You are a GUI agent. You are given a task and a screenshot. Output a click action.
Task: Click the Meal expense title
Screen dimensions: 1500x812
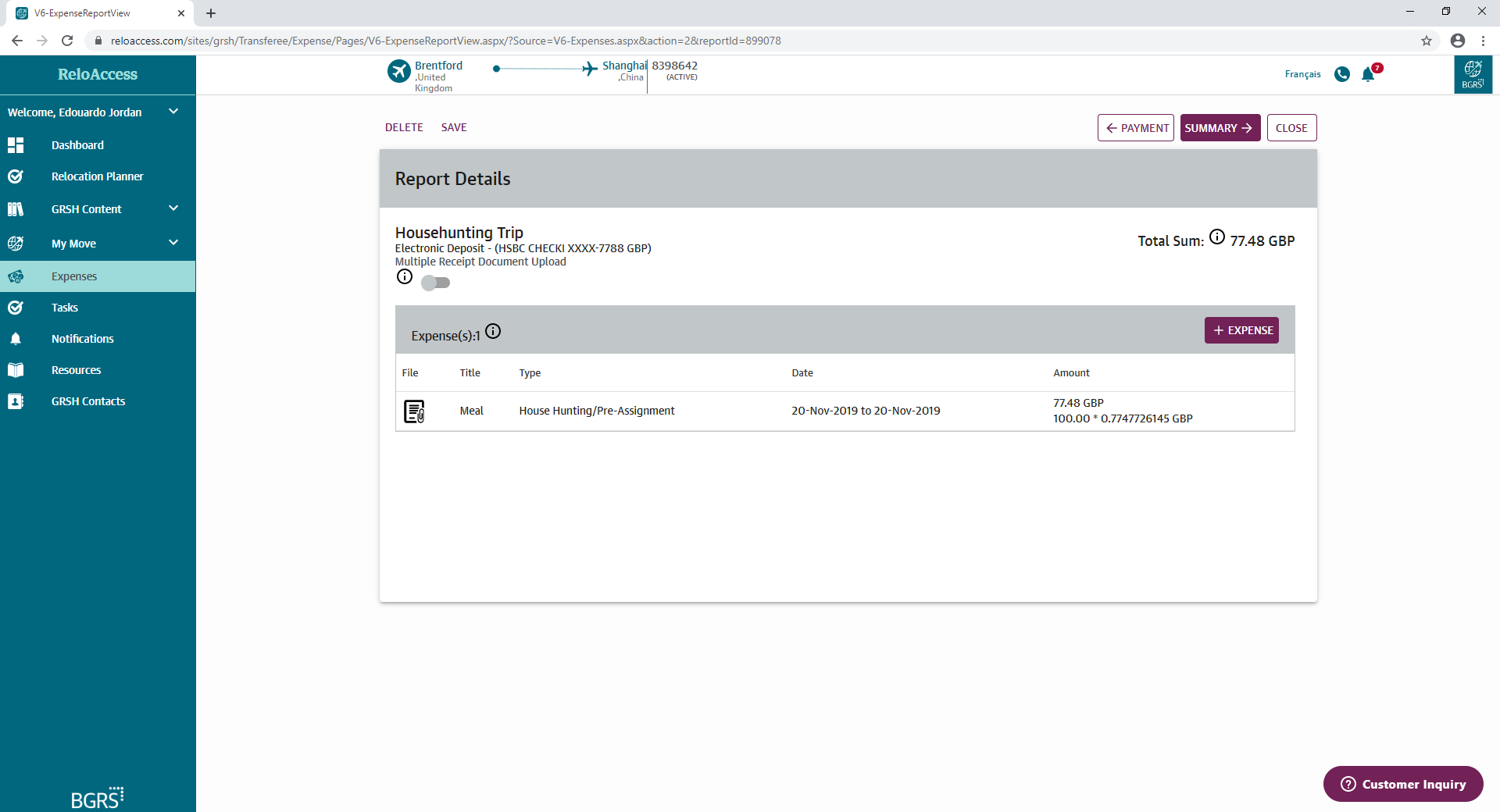(472, 411)
